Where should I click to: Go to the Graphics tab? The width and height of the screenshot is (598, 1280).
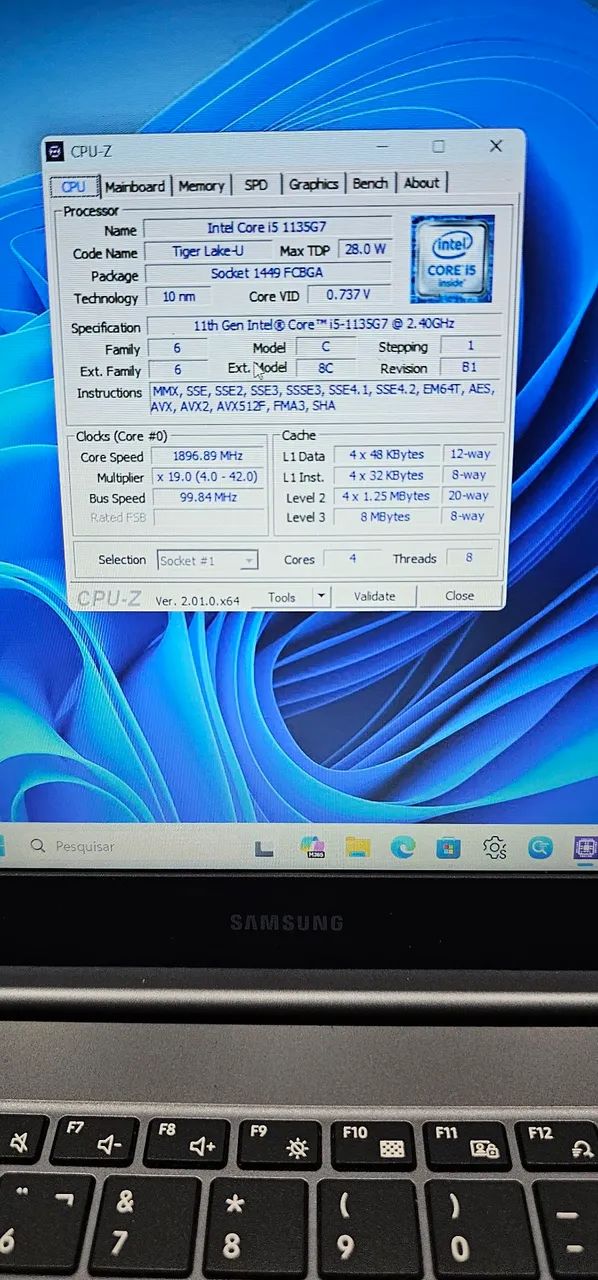313,184
